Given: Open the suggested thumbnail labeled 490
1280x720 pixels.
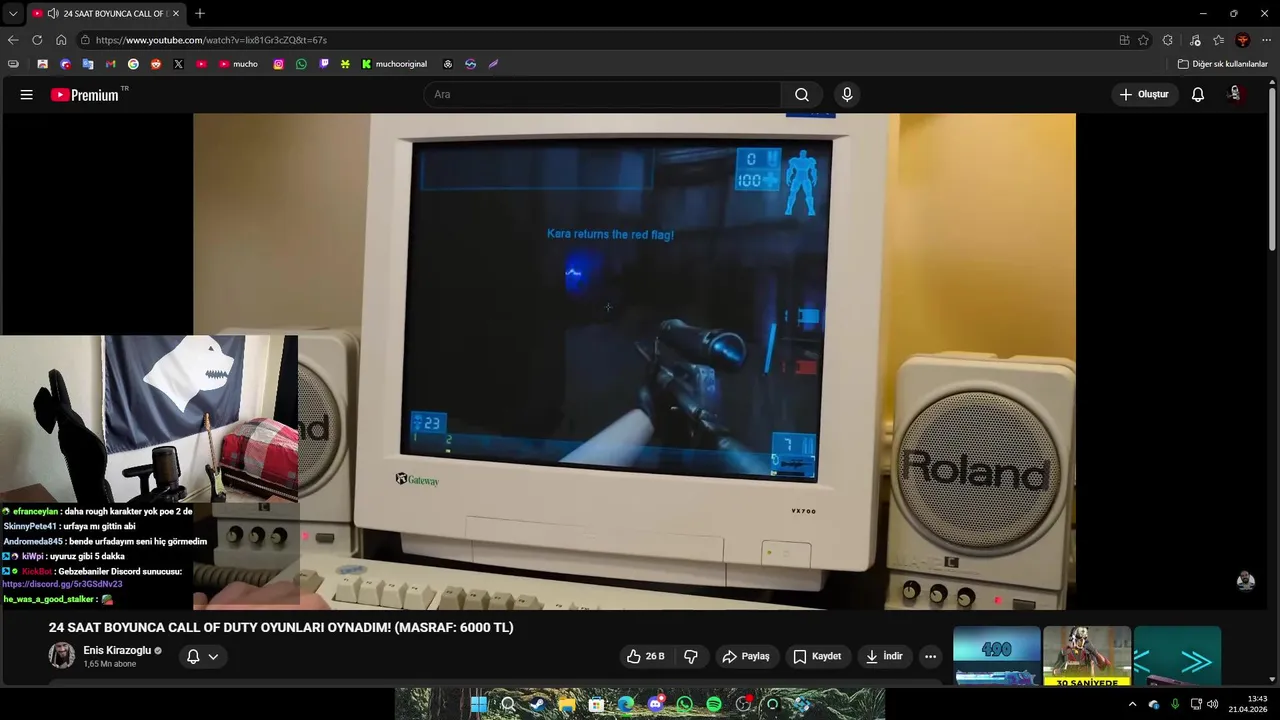Looking at the screenshot, I should point(997,656).
